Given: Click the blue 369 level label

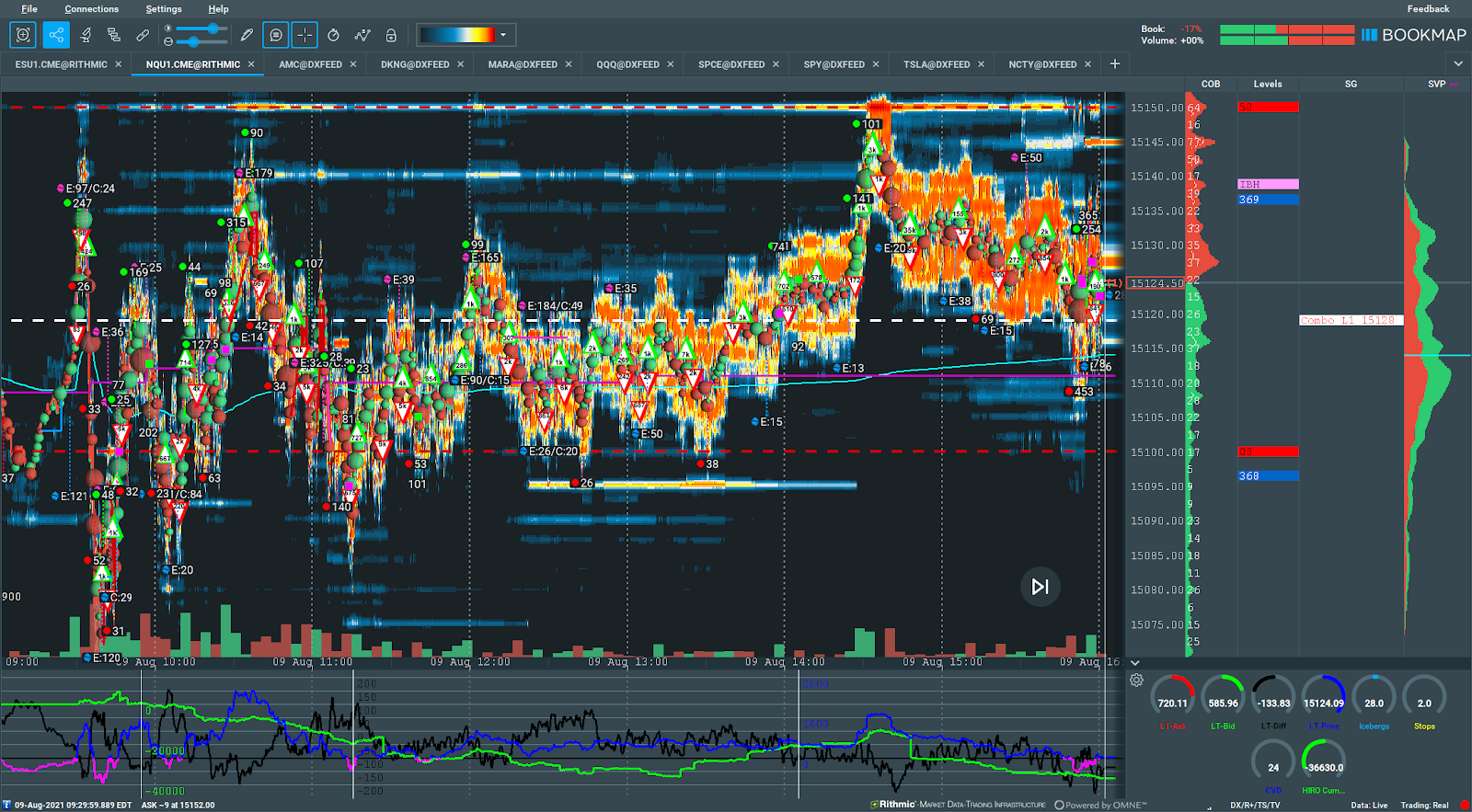Looking at the screenshot, I should tap(1268, 200).
